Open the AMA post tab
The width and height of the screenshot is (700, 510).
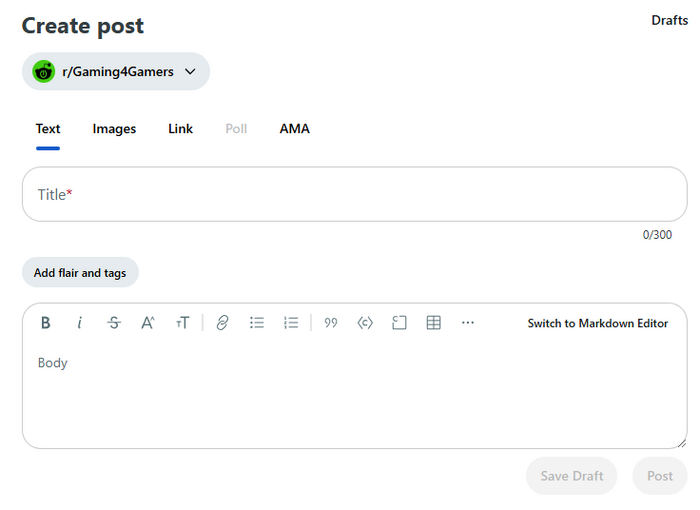294,129
